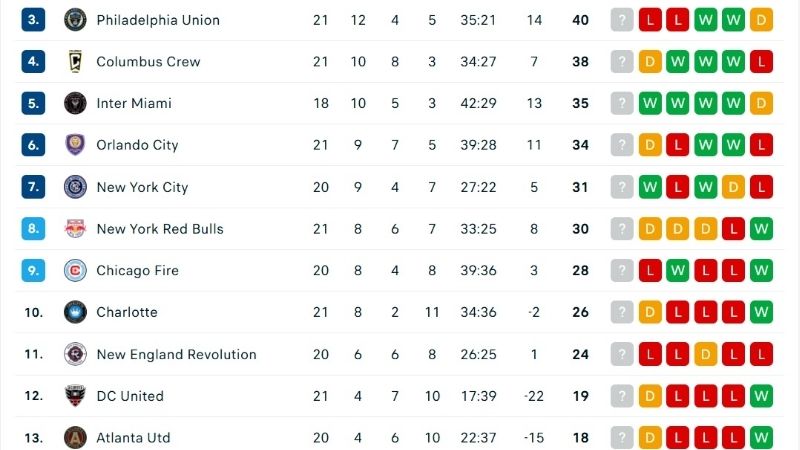
Task: Click the Columbus Crew club crest
Action: (x=75, y=62)
